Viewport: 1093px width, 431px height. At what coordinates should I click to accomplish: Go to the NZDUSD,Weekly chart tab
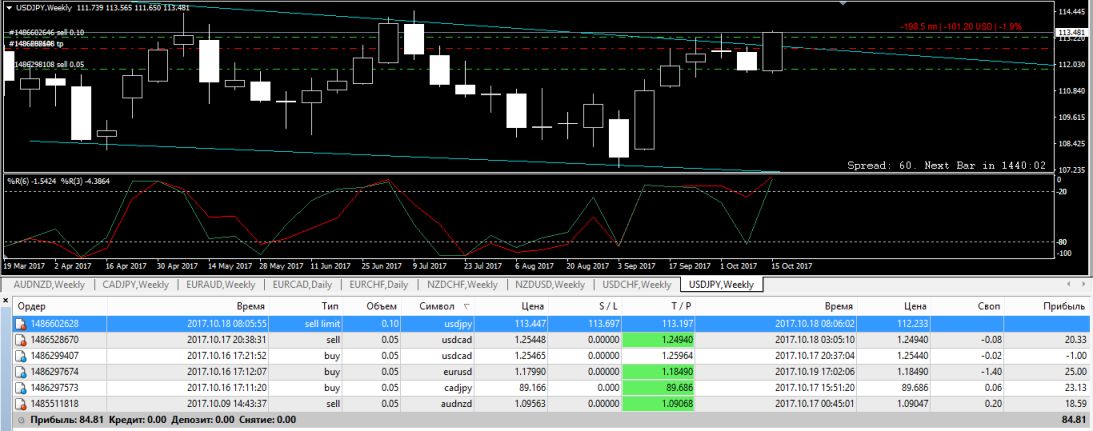(550, 285)
